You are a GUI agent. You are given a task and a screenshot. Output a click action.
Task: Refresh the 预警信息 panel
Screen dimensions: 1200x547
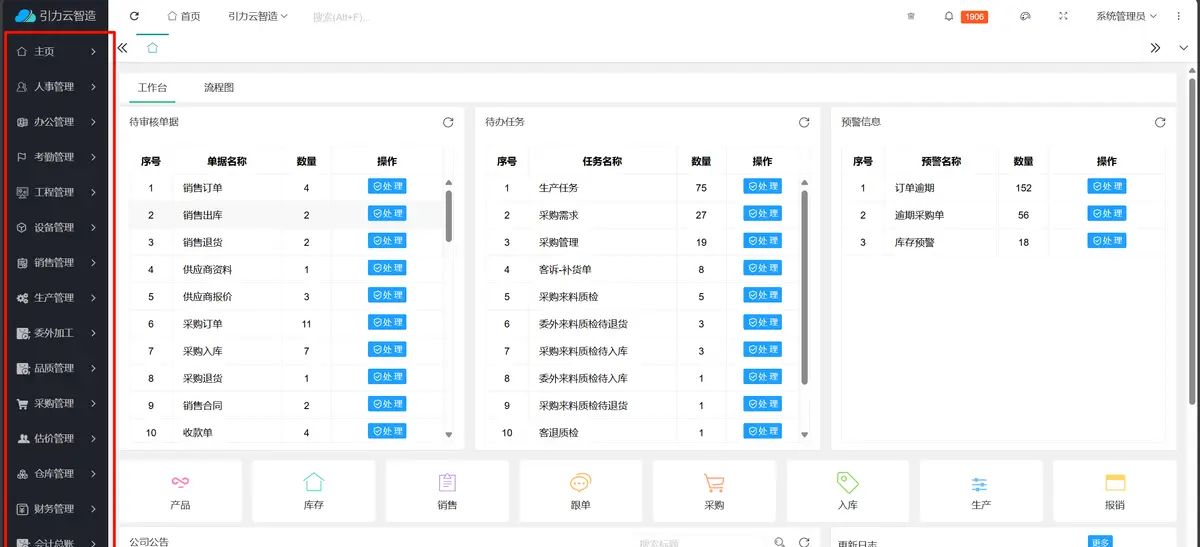[x=1160, y=122]
